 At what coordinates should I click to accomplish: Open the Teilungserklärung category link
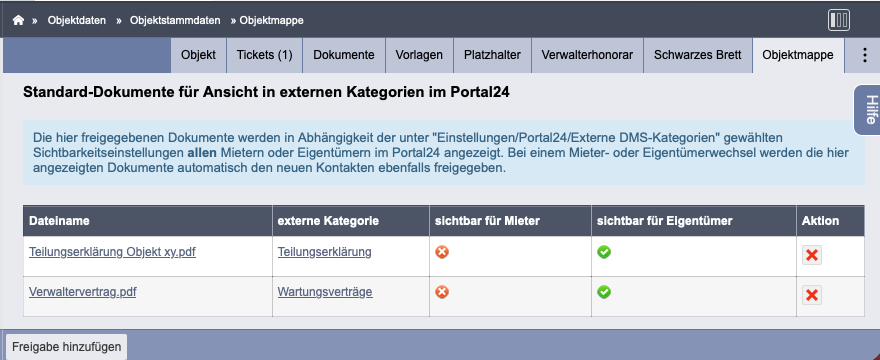(x=324, y=252)
